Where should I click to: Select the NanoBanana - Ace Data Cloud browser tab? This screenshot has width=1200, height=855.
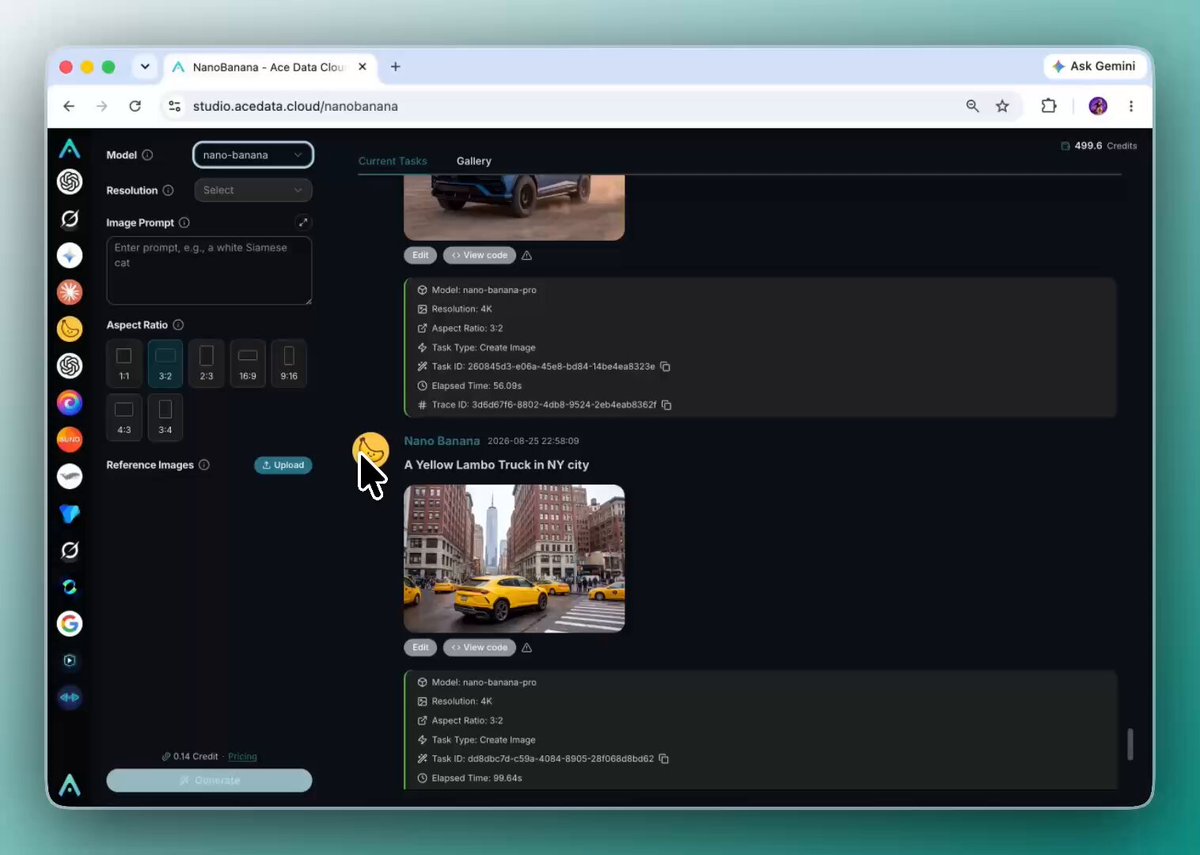pos(270,67)
